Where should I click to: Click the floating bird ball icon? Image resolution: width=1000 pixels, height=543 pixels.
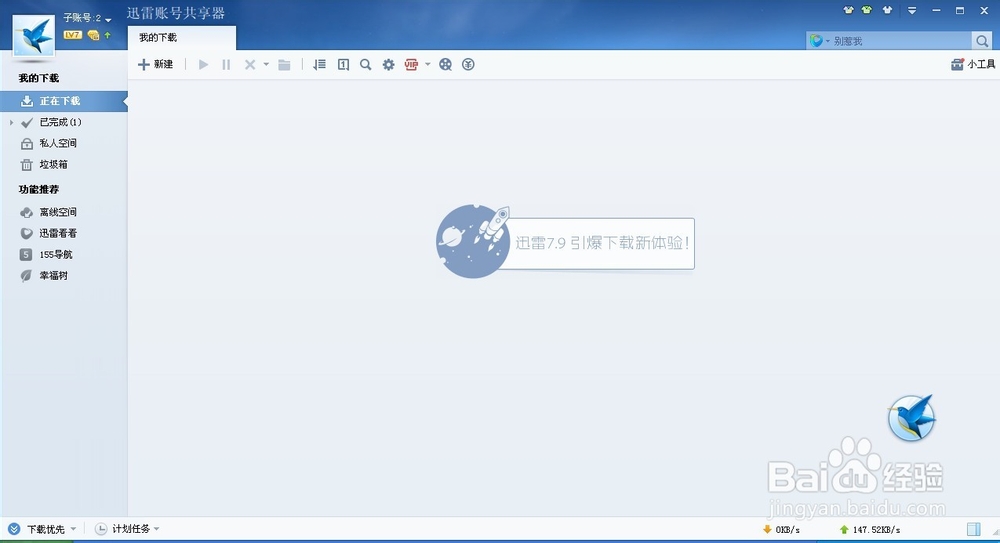point(911,418)
